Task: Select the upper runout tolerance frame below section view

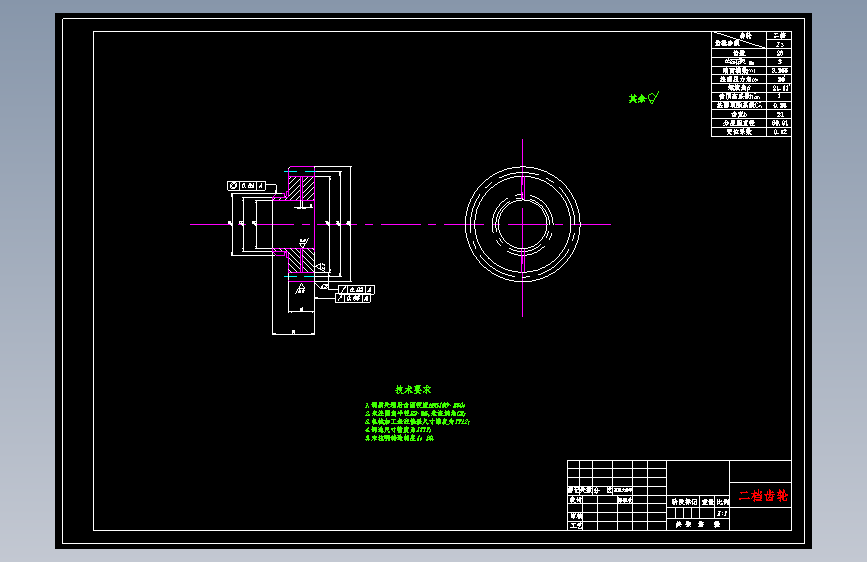Action: 356,289
